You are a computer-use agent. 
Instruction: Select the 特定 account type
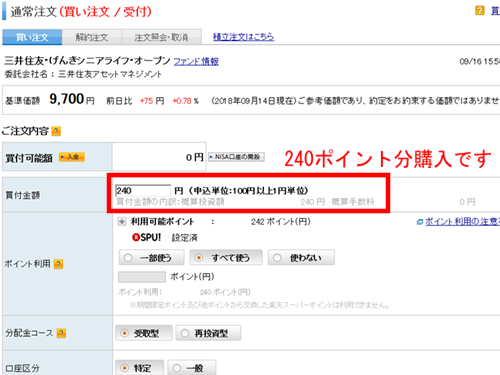coord(139,368)
